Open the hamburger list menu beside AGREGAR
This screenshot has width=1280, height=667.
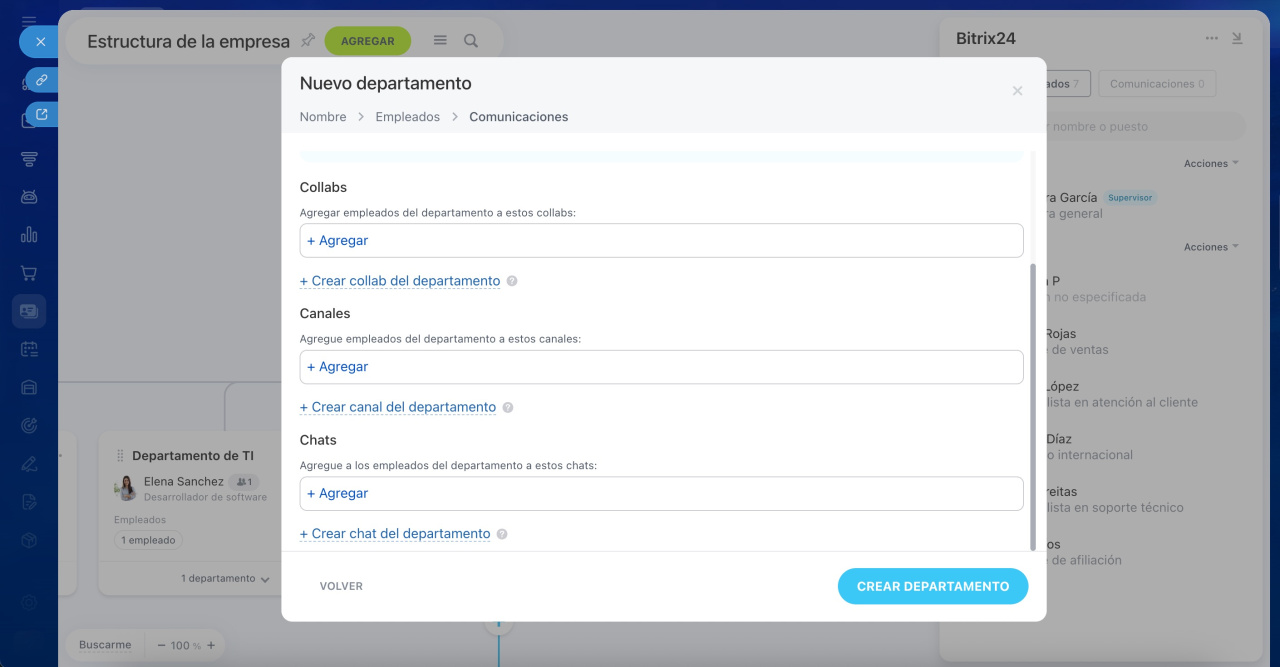[x=440, y=41]
